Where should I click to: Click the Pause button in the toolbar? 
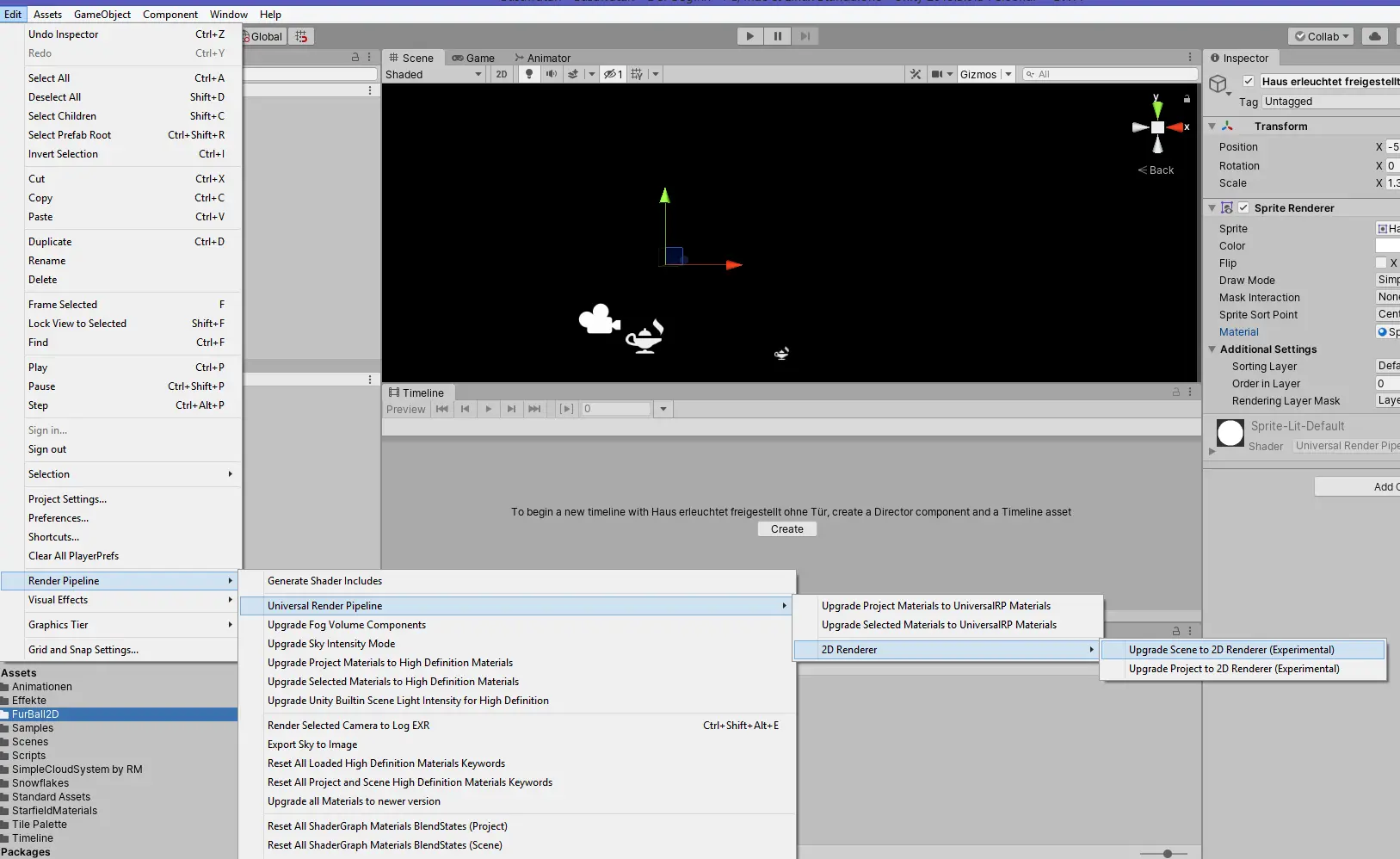778,36
